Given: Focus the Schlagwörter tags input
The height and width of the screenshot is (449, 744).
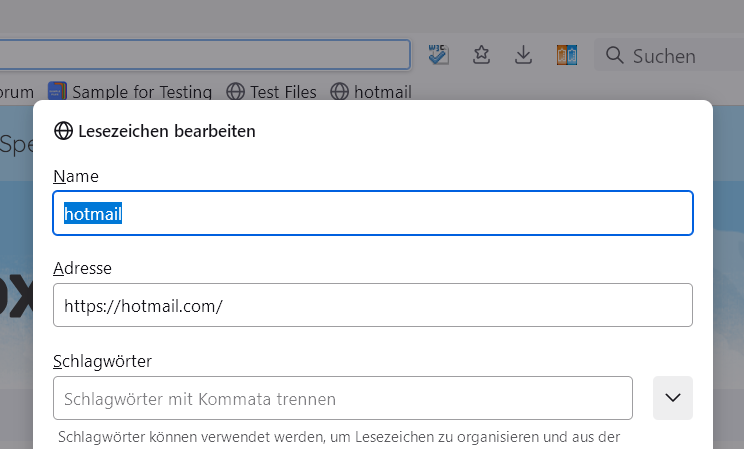Looking at the screenshot, I should pyautogui.click(x=342, y=398).
